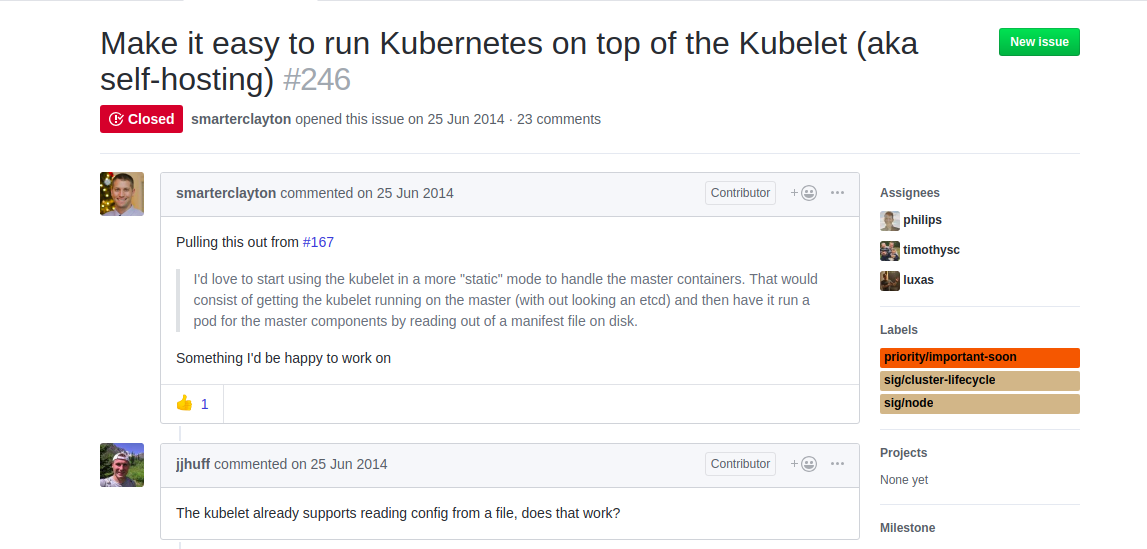Select the sig/cluster-lifecycle label

tap(979, 380)
